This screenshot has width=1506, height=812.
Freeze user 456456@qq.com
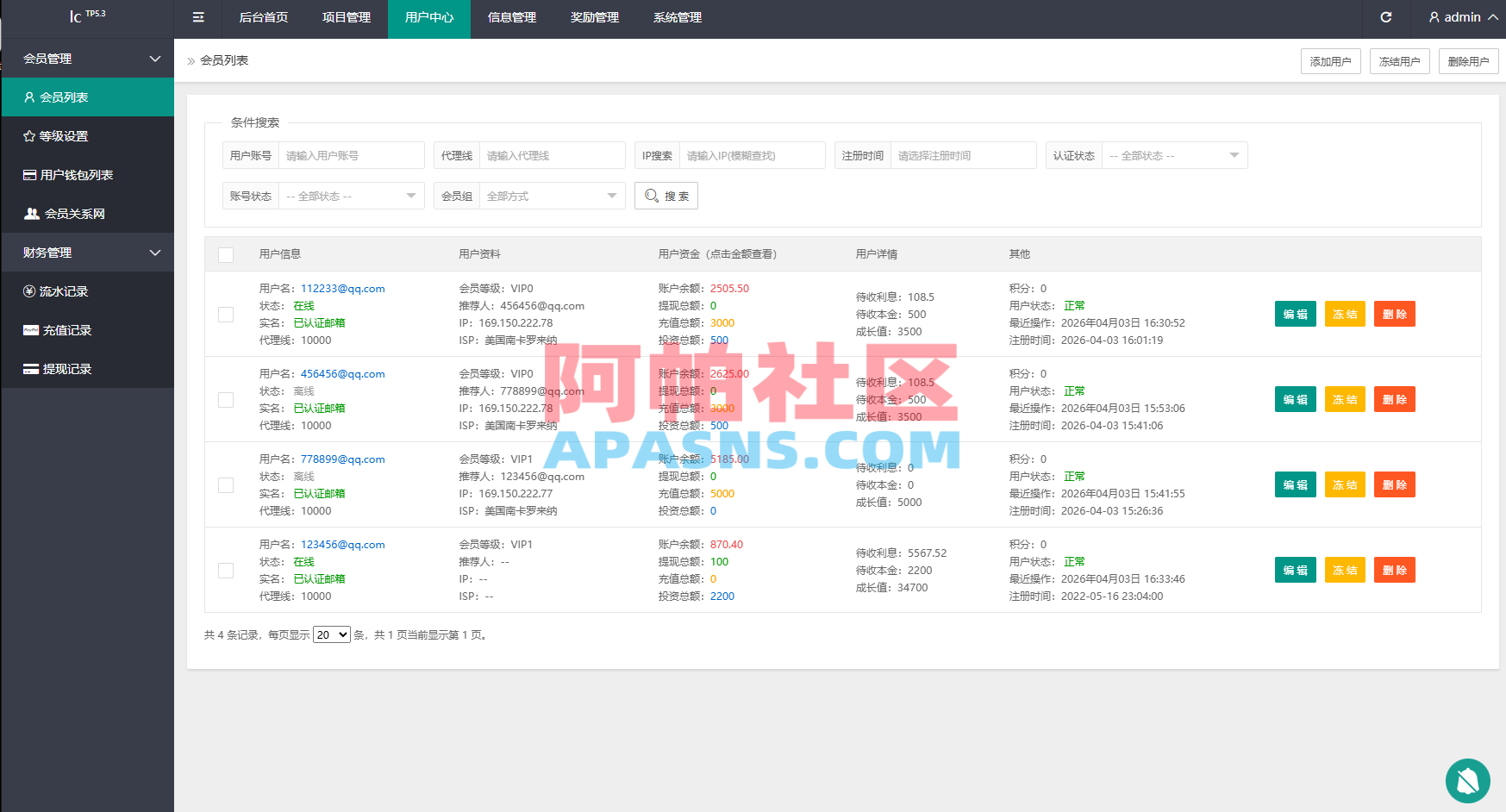[1345, 400]
